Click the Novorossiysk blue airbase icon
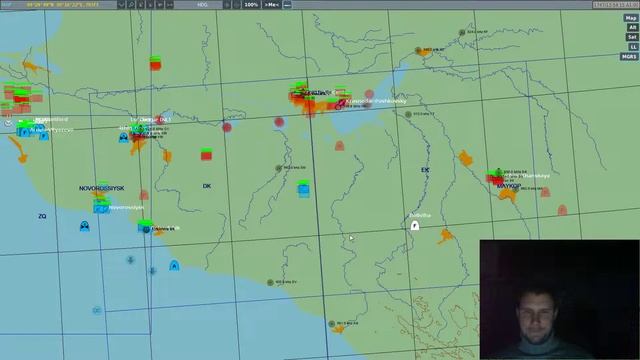640x360 pixels. [100, 208]
